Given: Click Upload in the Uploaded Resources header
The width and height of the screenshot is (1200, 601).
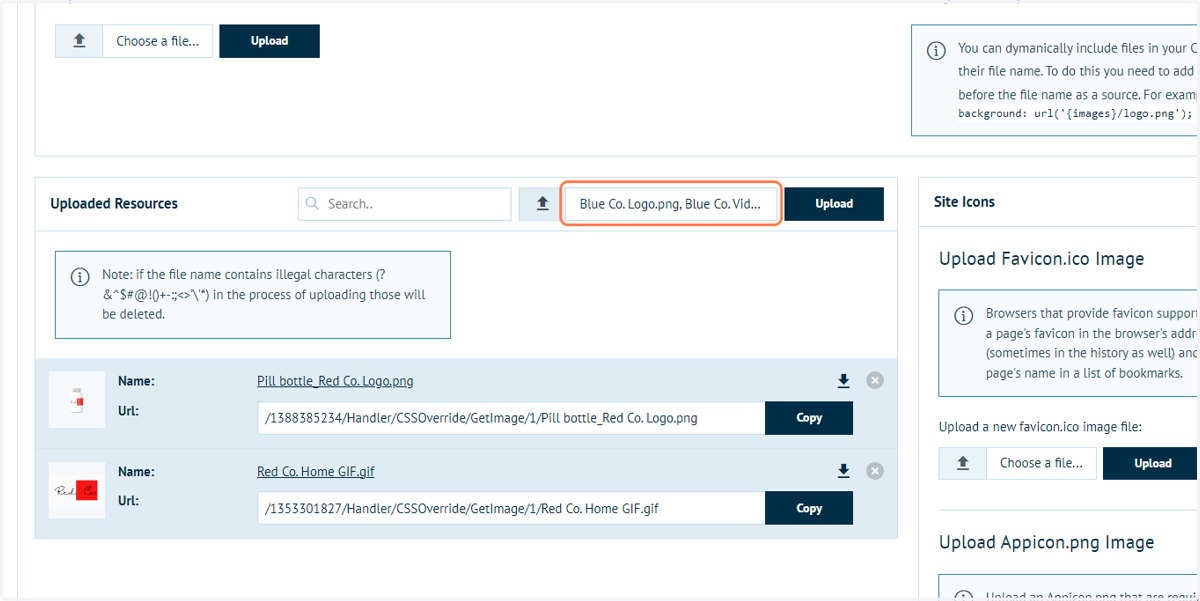Looking at the screenshot, I should (x=834, y=204).
